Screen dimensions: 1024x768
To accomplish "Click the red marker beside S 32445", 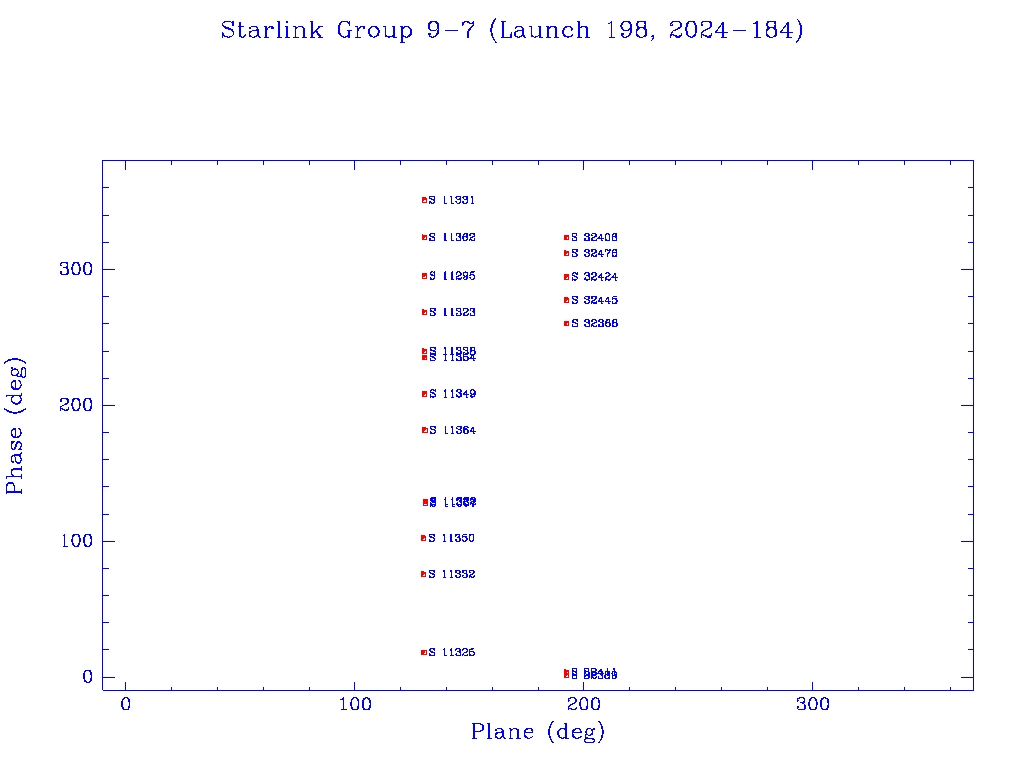I will (x=566, y=300).
